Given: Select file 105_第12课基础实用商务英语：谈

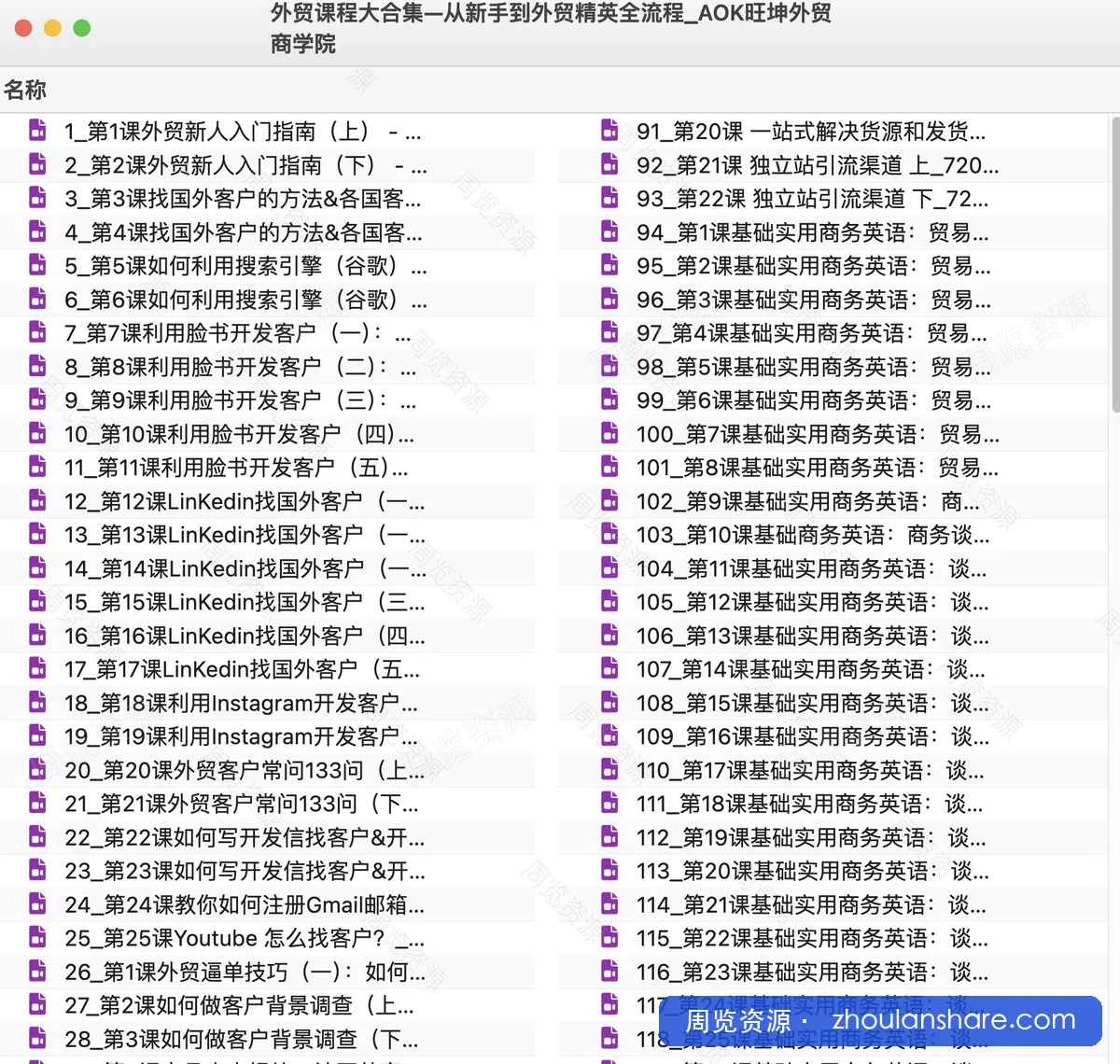Looking at the screenshot, I should point(813,602).
